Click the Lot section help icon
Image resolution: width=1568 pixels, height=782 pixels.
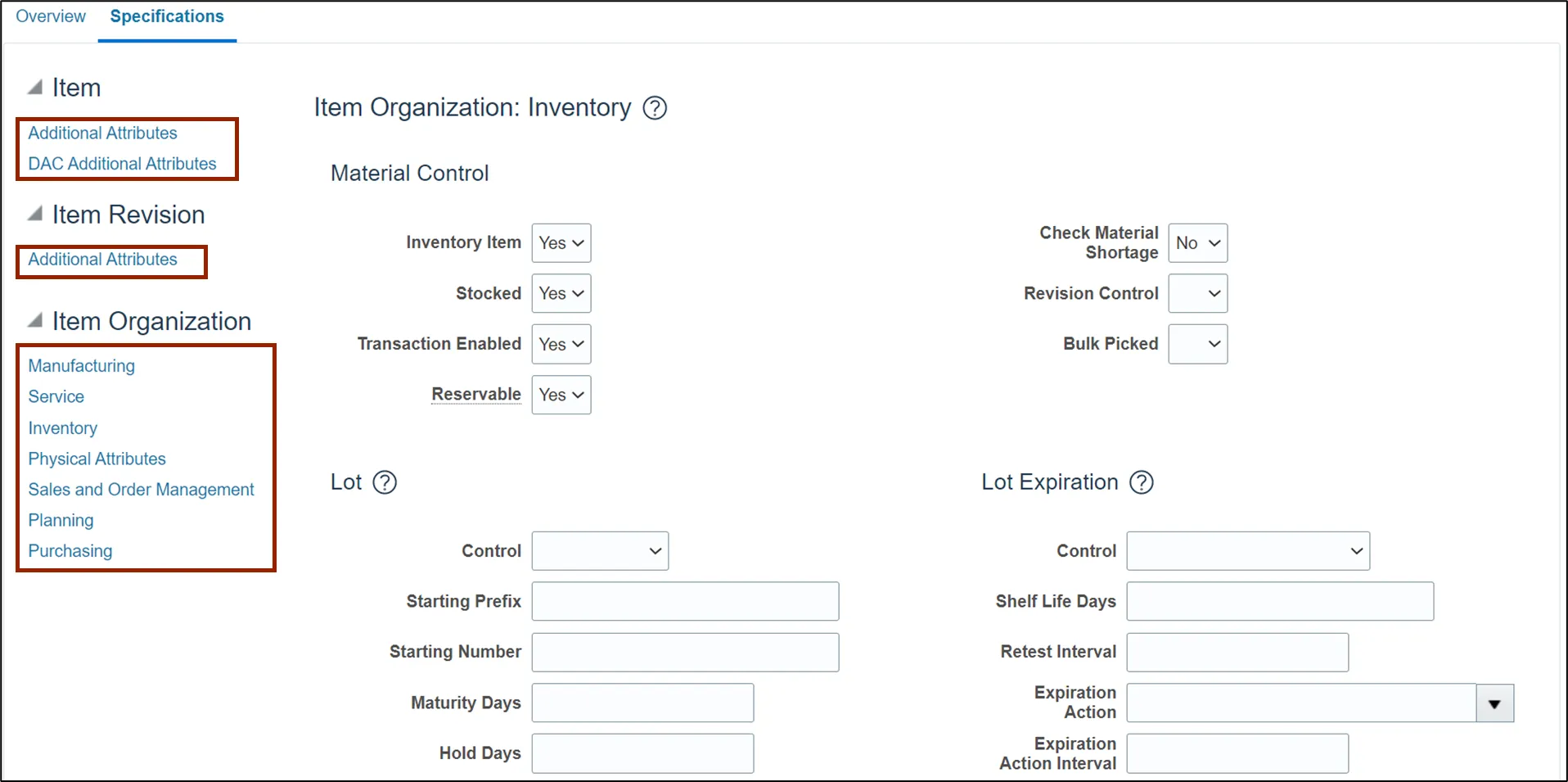coord(385,482)
